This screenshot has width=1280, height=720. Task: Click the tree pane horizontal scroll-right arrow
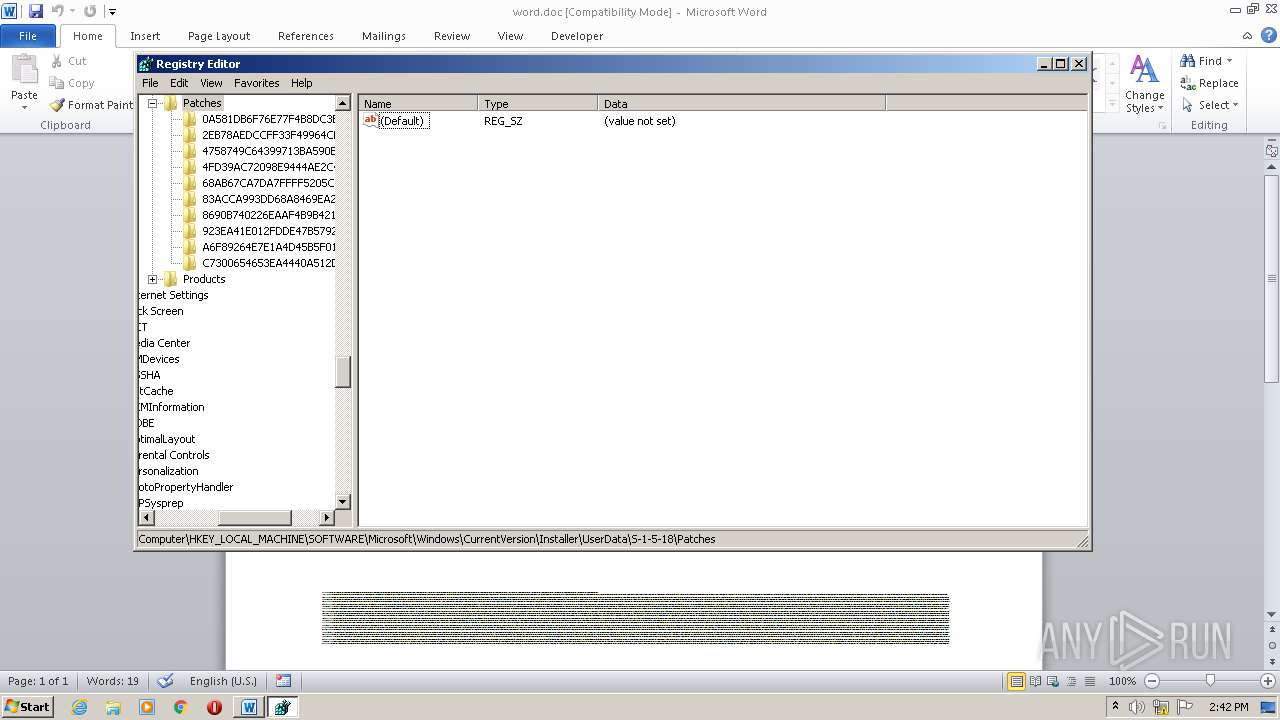(327, 518)
